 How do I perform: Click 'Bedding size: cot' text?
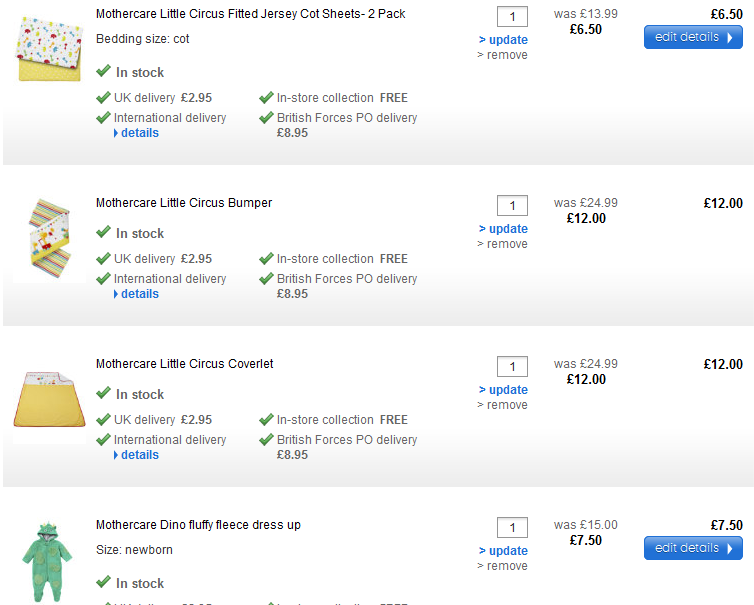(x=142, y=39)
